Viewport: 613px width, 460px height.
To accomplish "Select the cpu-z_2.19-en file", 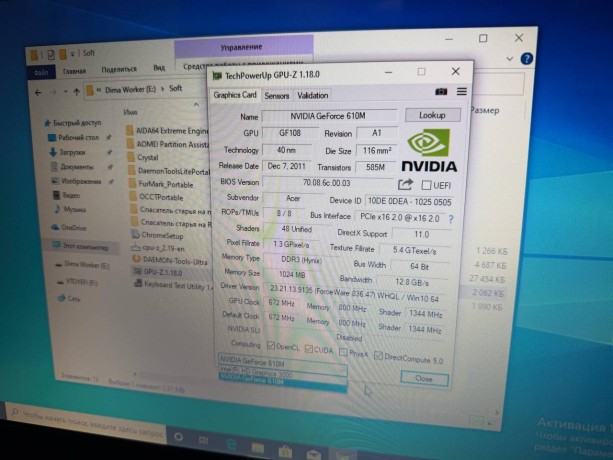I will click(158, 248).
